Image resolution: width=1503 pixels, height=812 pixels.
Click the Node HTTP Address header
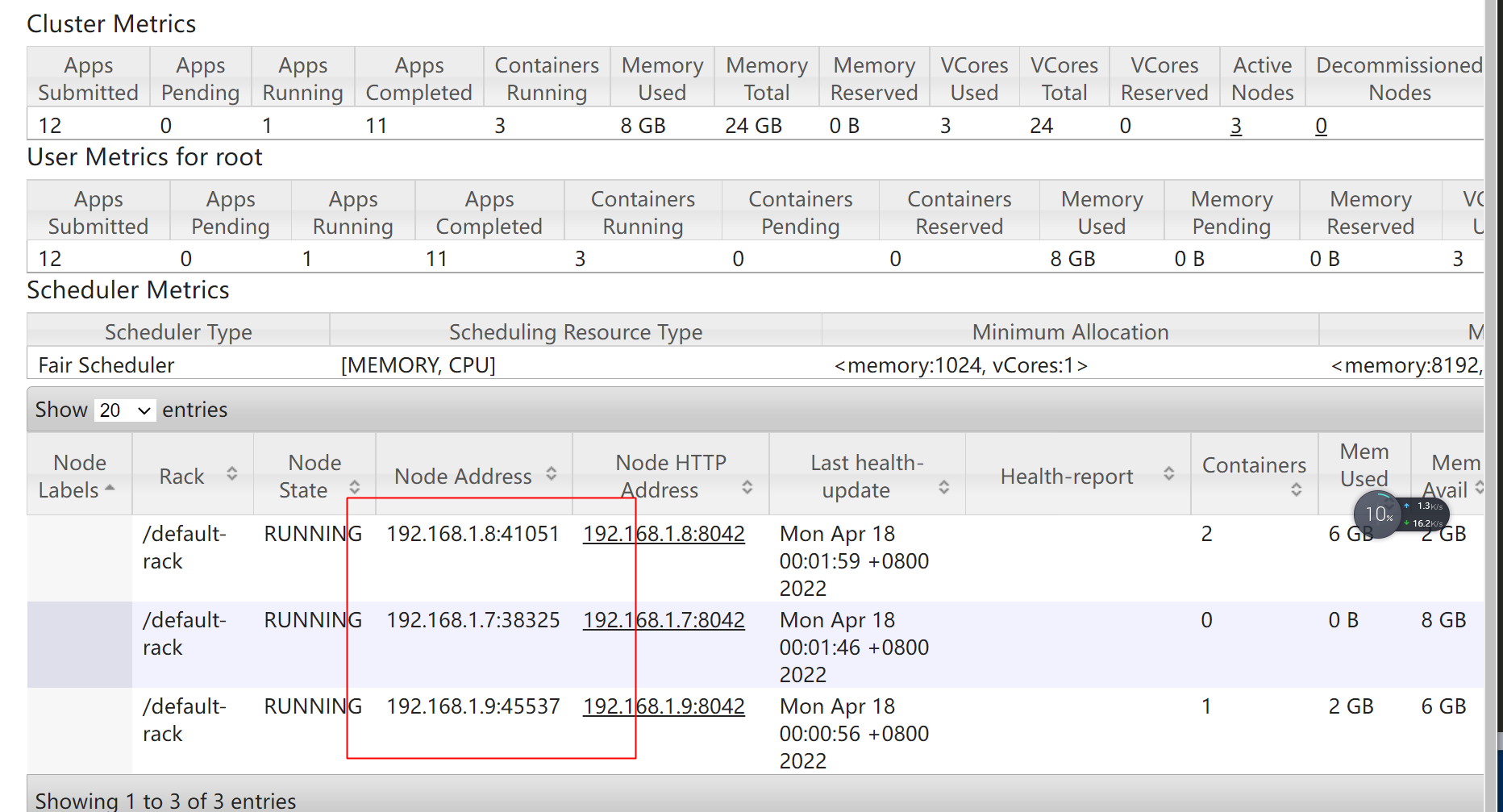(x=671, y=476)
